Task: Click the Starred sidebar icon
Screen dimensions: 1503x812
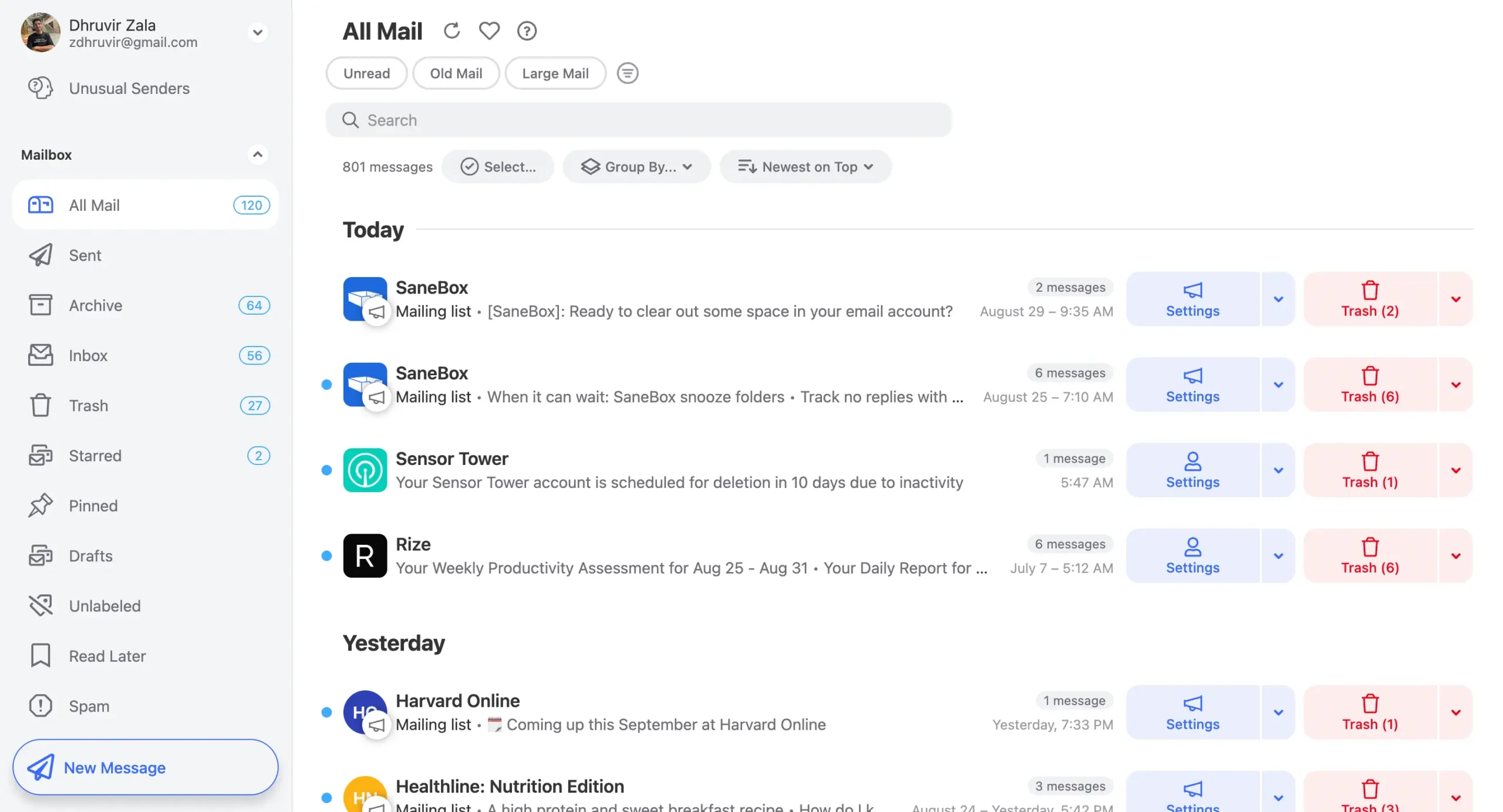Action: (x=41, y=455)
